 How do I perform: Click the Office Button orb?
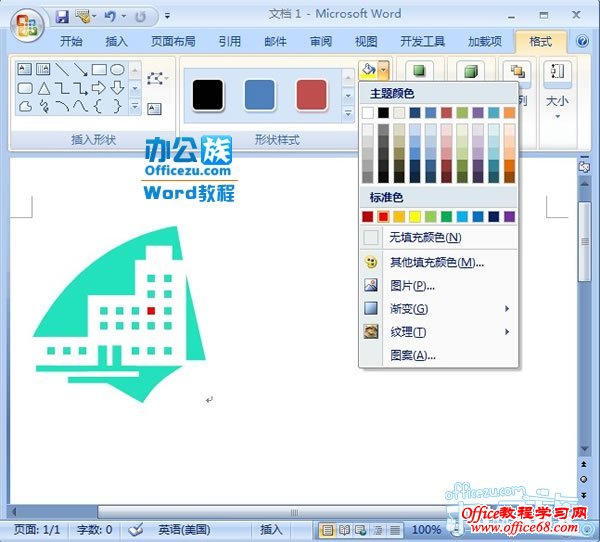[27, 25]
